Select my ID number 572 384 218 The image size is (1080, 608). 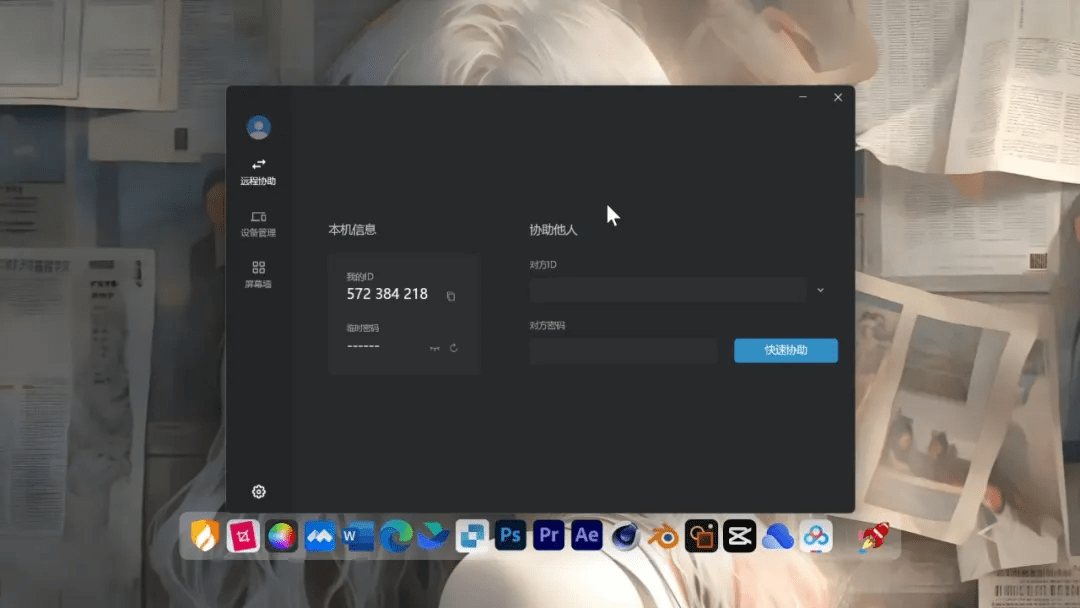pyautogui.click(x=389, y=294)
